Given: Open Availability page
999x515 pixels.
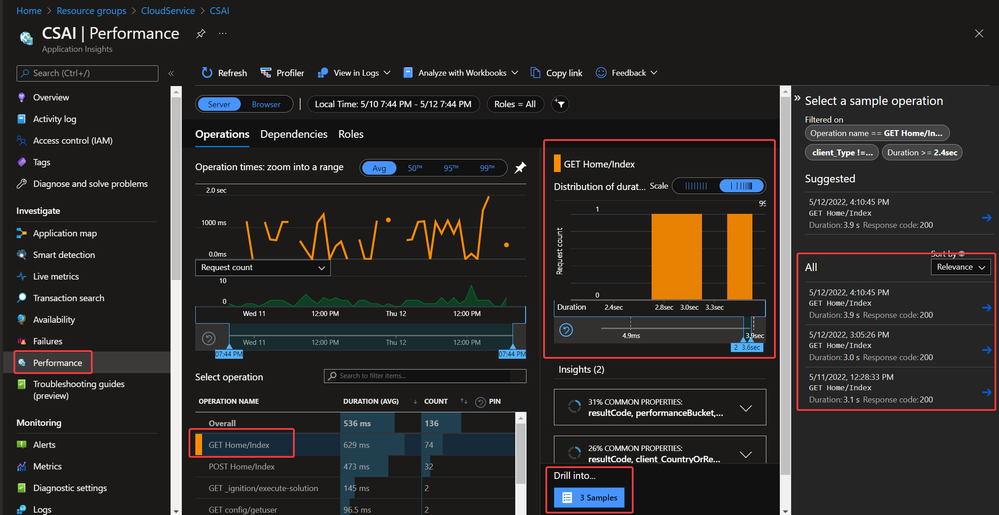Looking at the screenshot, I should [54, 319].
